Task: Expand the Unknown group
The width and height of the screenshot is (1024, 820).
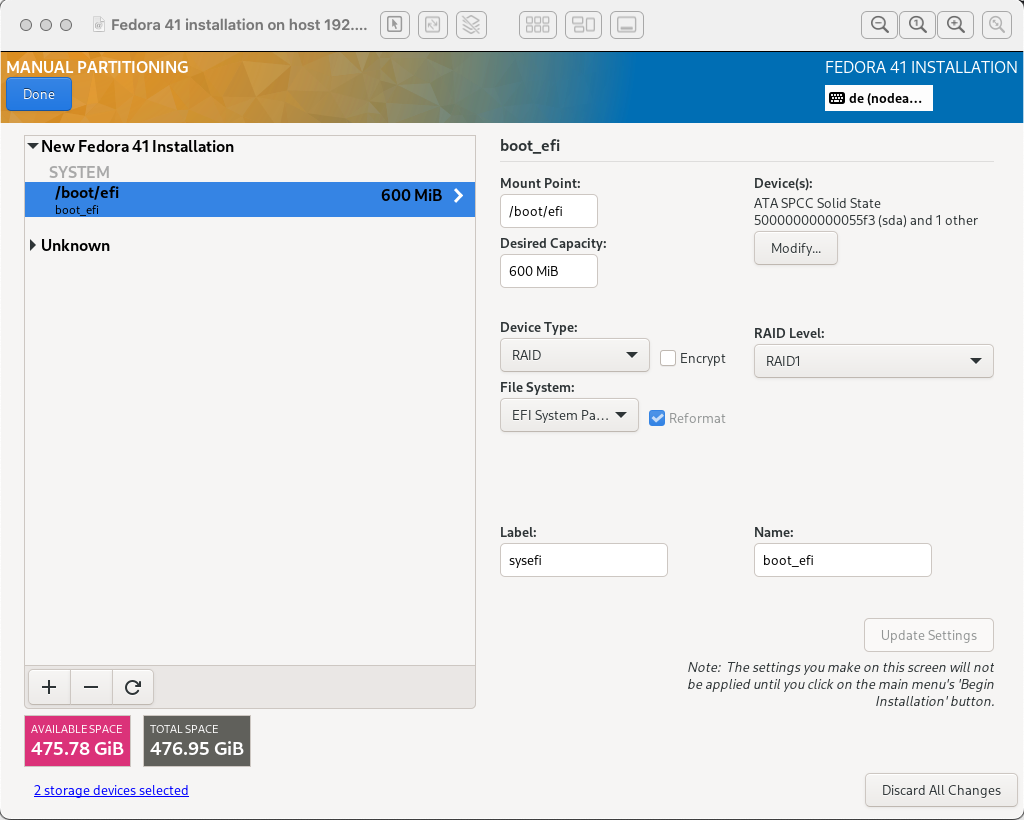Action: tap(33, 245)
